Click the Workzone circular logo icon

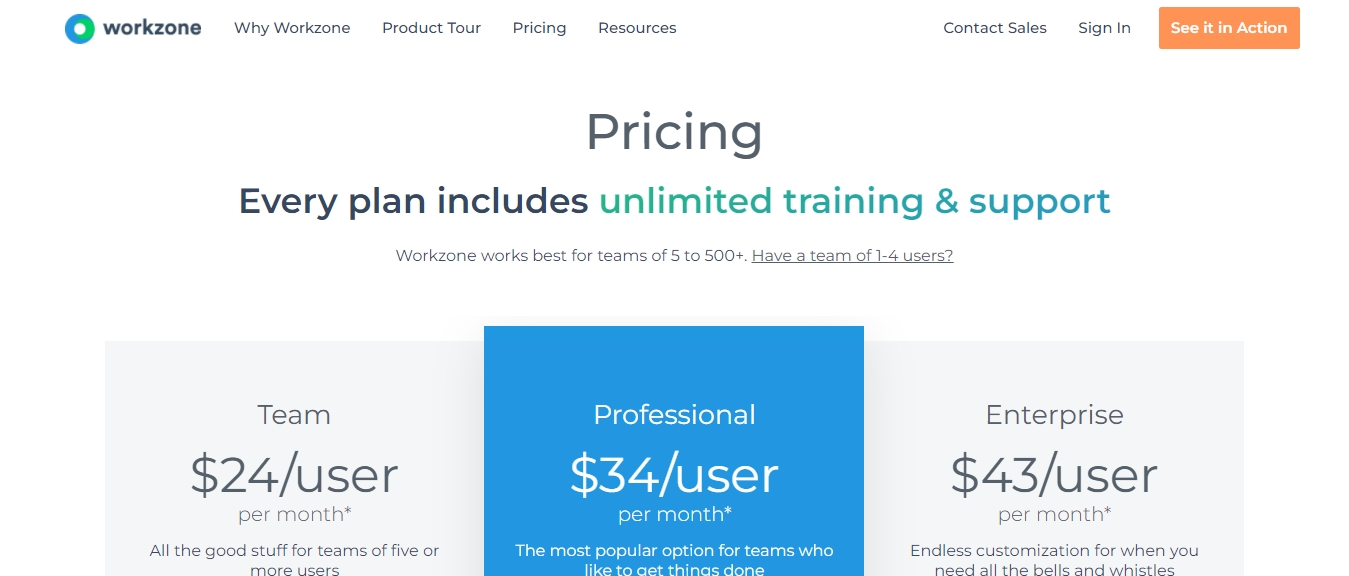(79, 28)
